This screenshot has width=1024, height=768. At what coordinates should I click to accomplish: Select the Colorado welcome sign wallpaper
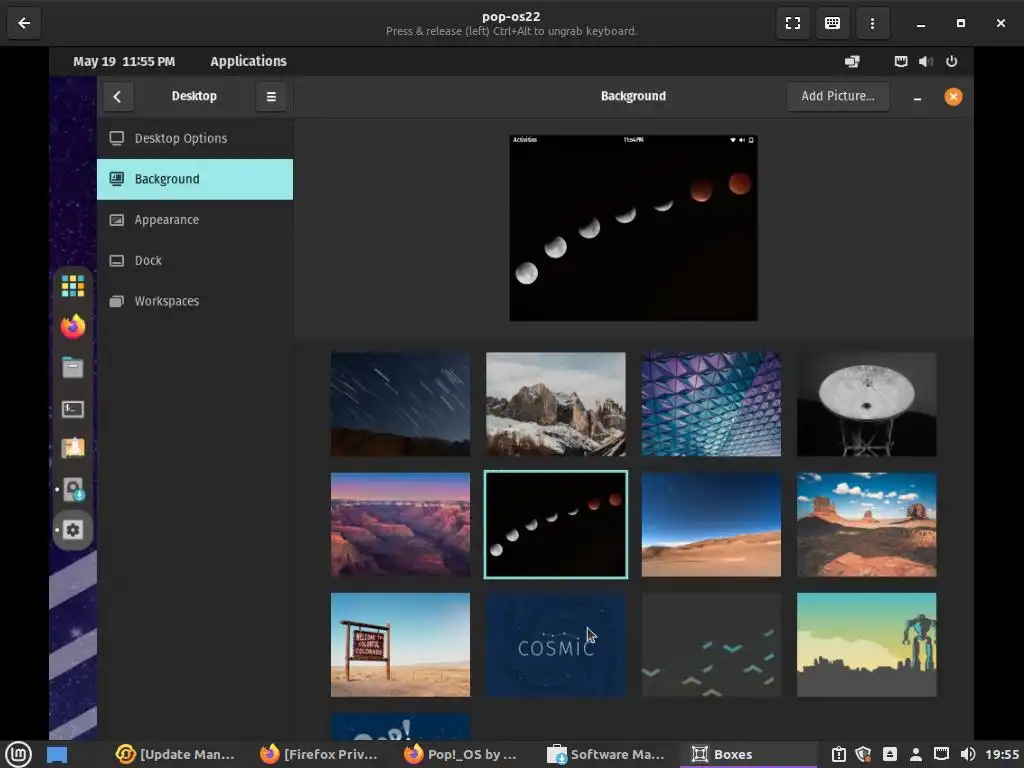[400, 645]
